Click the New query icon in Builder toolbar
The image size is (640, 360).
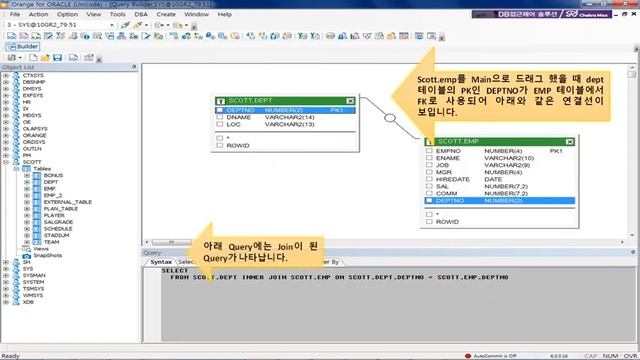coord(33,58)
